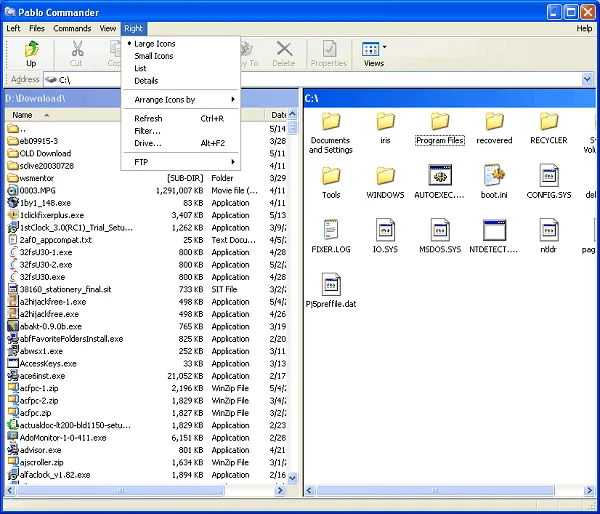Open the Address bar dropdown arrow
The image size is (600, 514).
[x=587, y=79]
